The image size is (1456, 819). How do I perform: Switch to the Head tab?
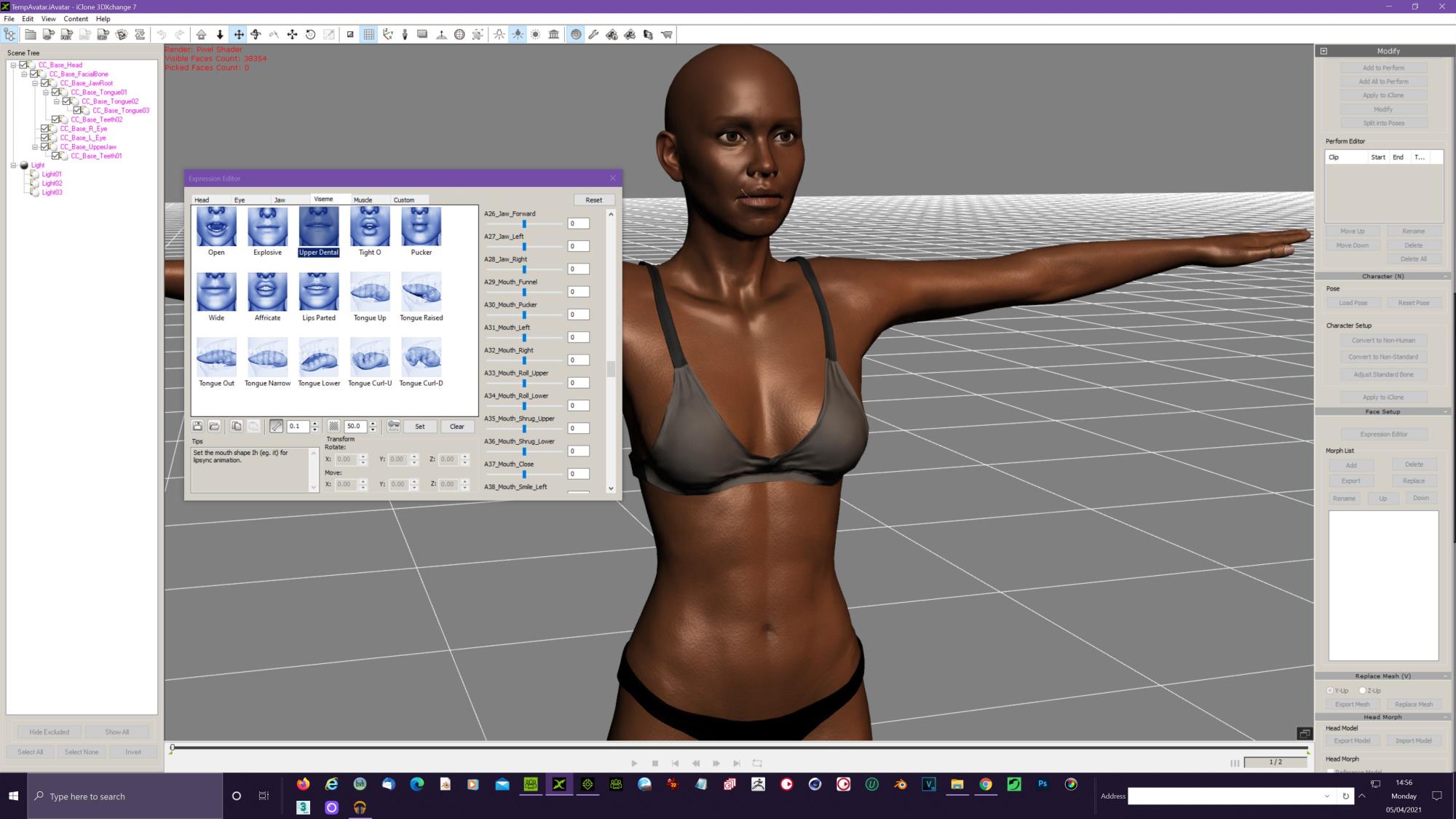point(202,199)
